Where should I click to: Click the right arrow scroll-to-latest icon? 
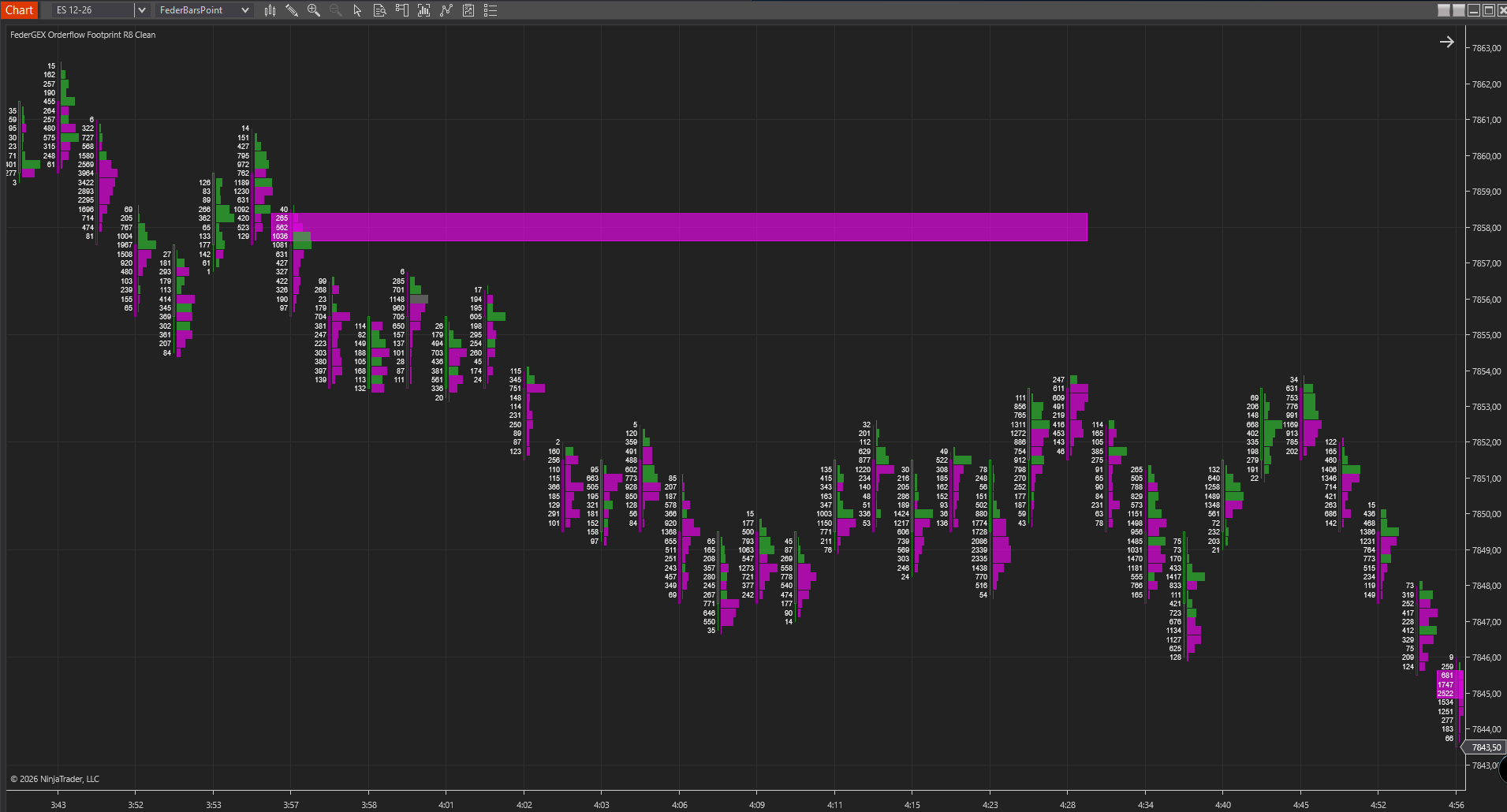(1446, 42)
